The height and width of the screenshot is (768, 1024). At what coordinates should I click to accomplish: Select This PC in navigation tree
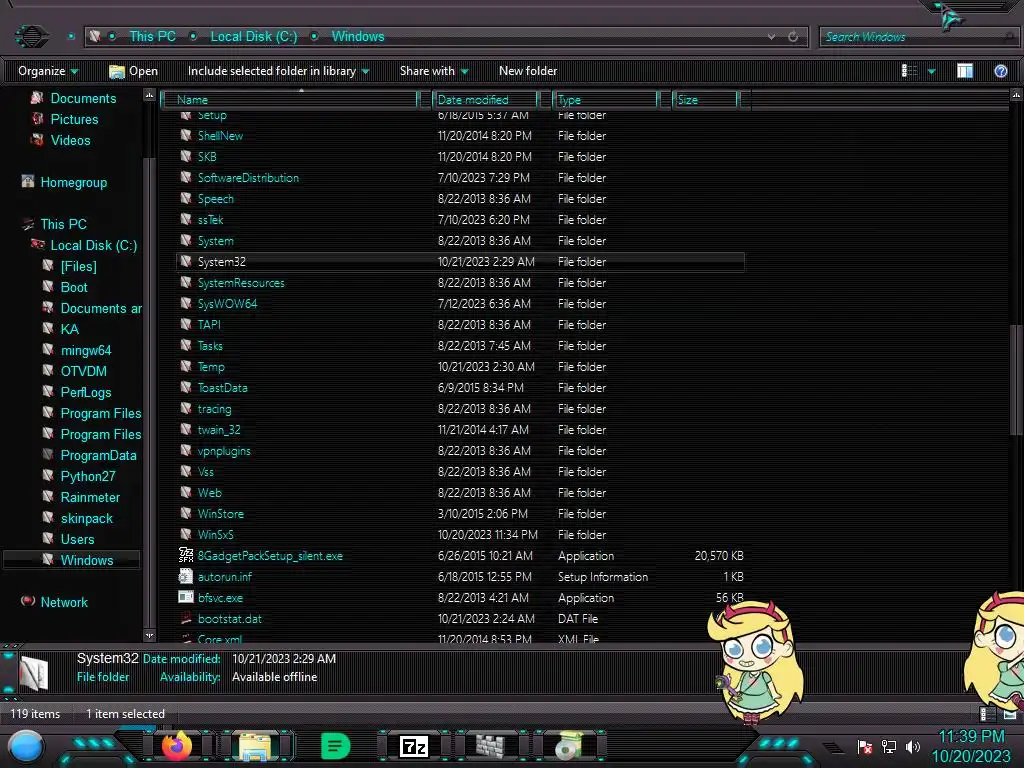63,224
